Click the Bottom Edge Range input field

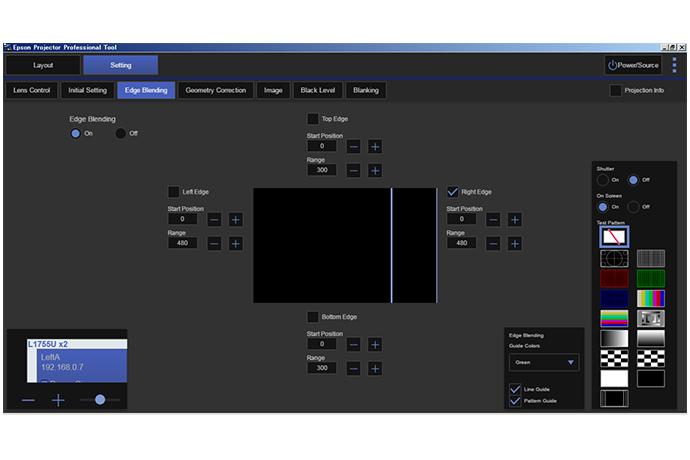point(322,368)
